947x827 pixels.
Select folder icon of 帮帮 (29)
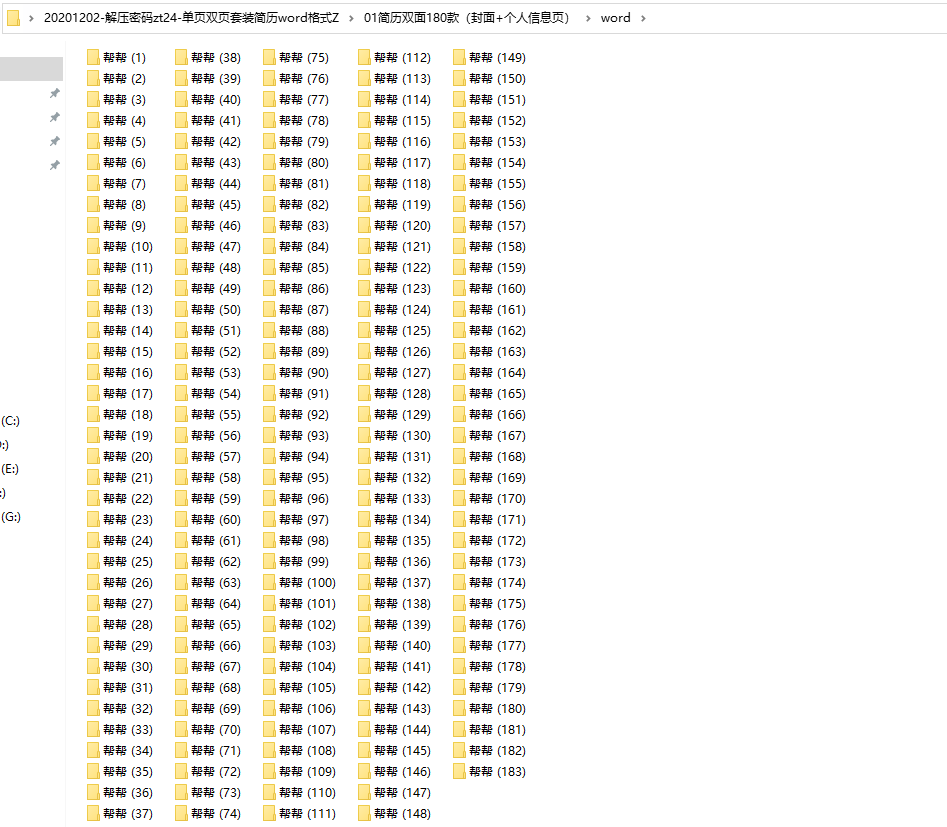93,646
